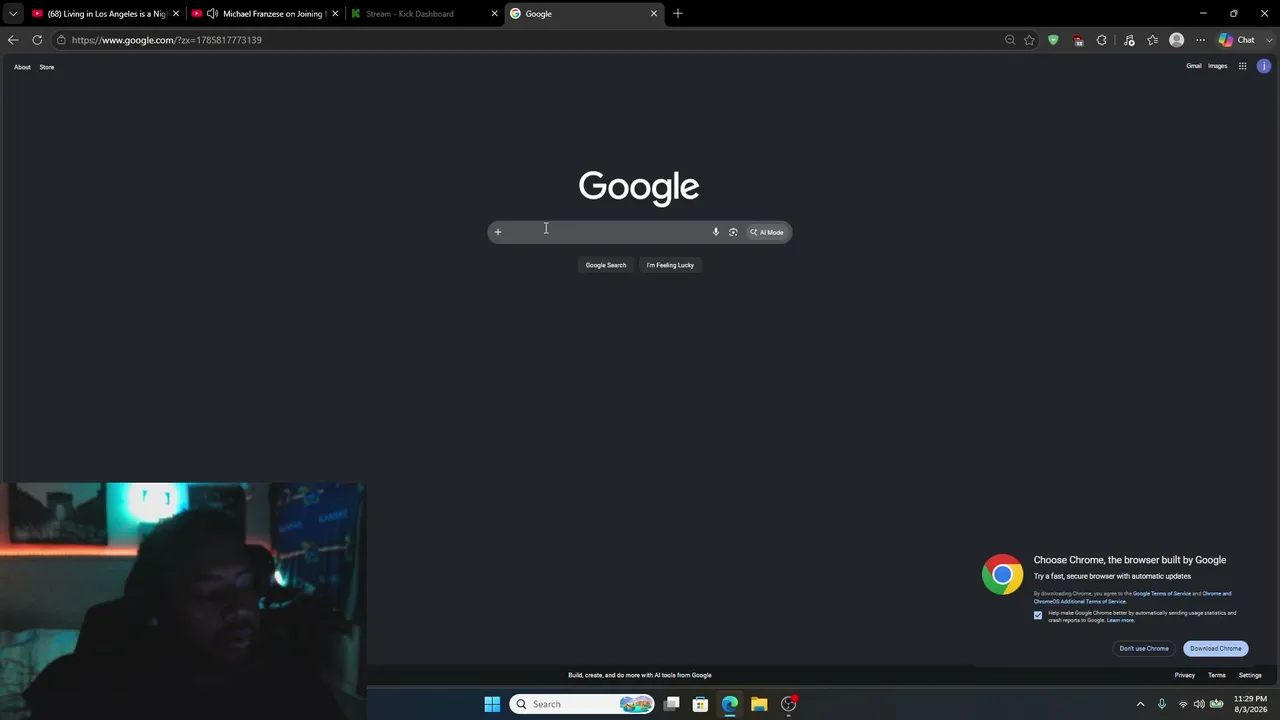Open Microsoft Edge from taskbar
This screenshot has width=1280, height=720.
pos(730,704)
